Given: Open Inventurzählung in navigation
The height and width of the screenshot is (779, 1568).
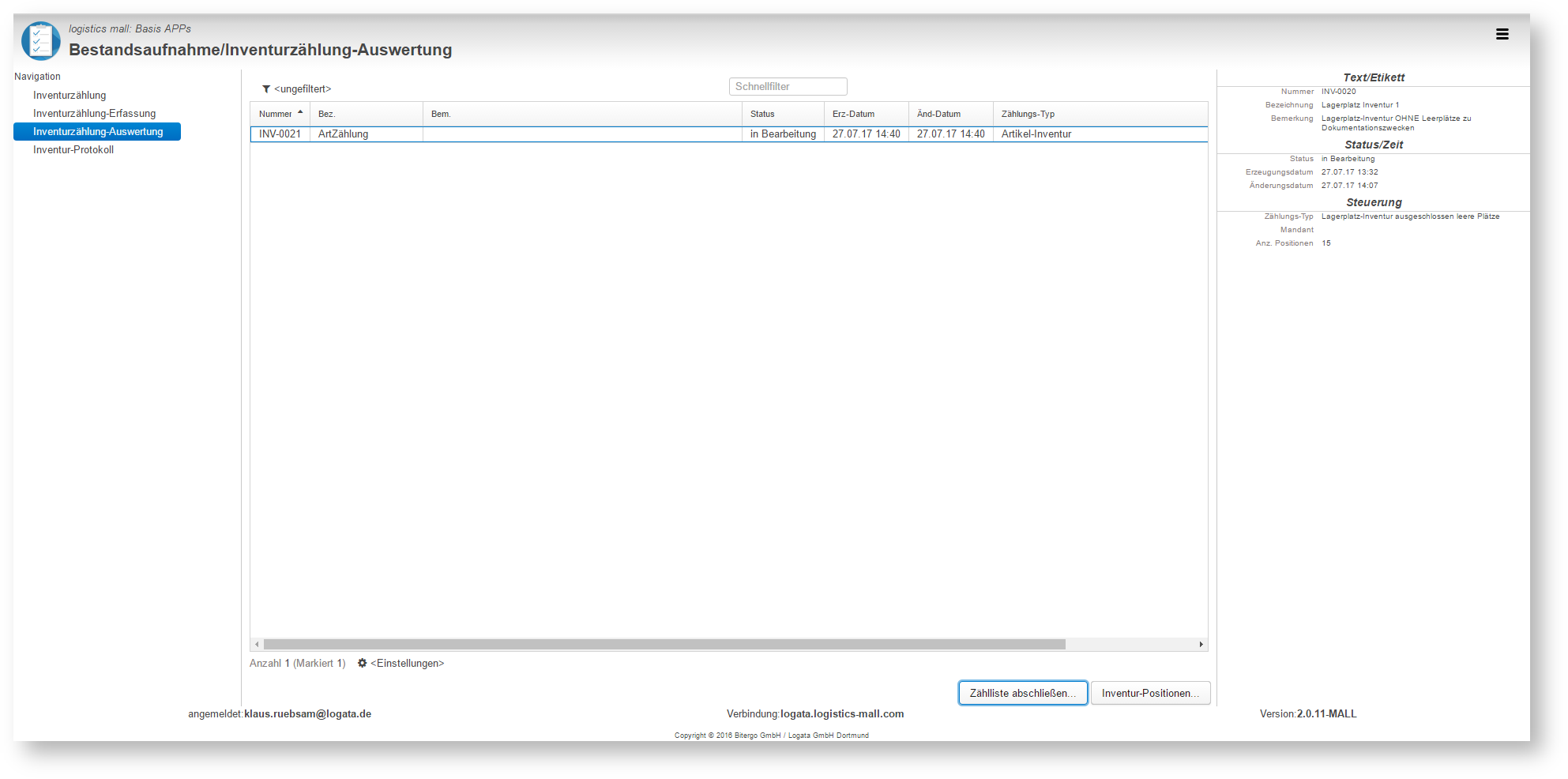Looking at the screenshot, I should (x=70, y=95).
